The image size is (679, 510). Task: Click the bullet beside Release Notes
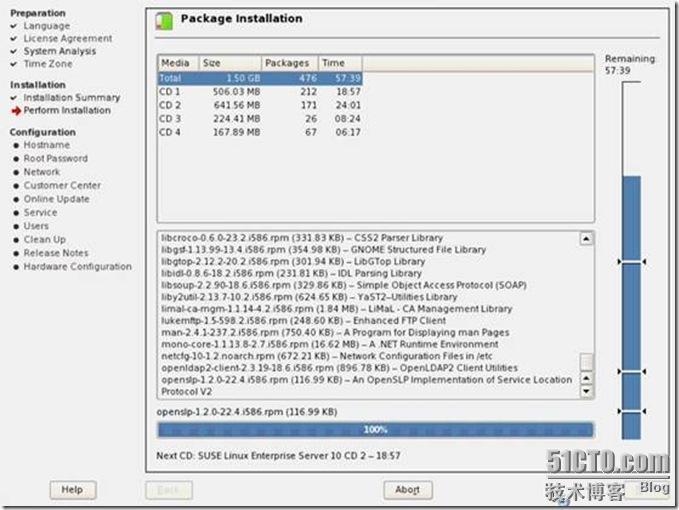click(16, 253)
